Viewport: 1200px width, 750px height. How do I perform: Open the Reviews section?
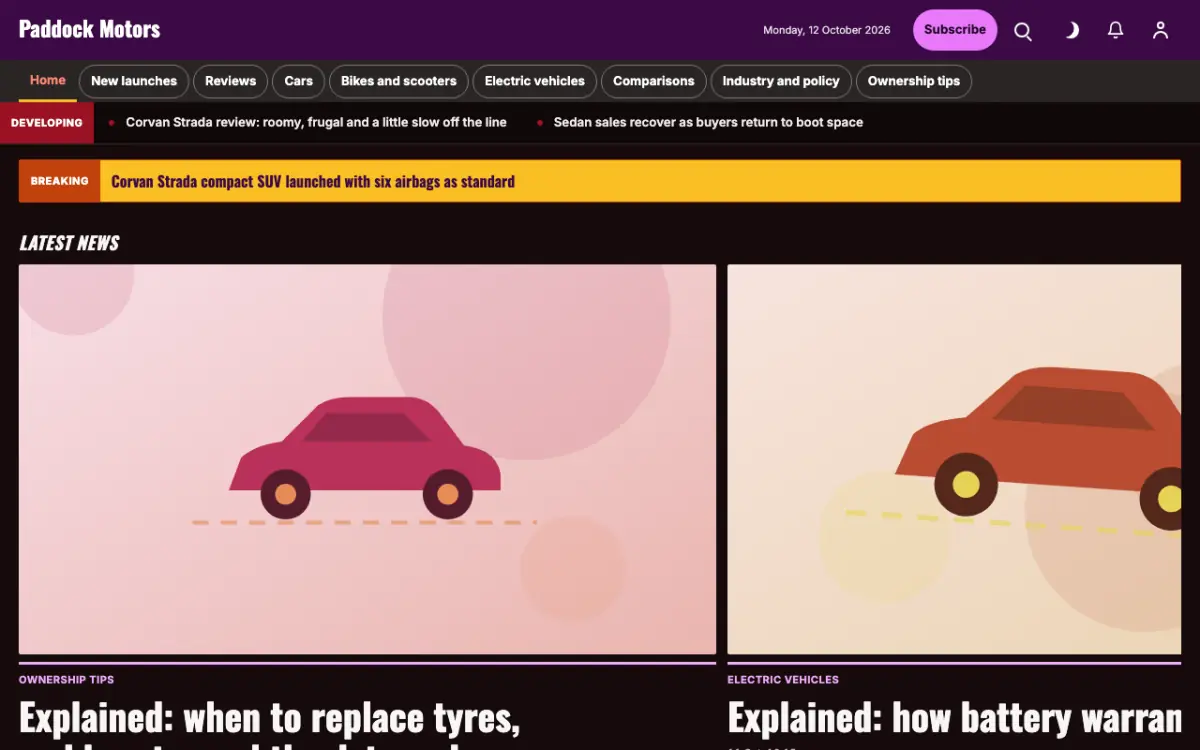click(x=230, y=81)
